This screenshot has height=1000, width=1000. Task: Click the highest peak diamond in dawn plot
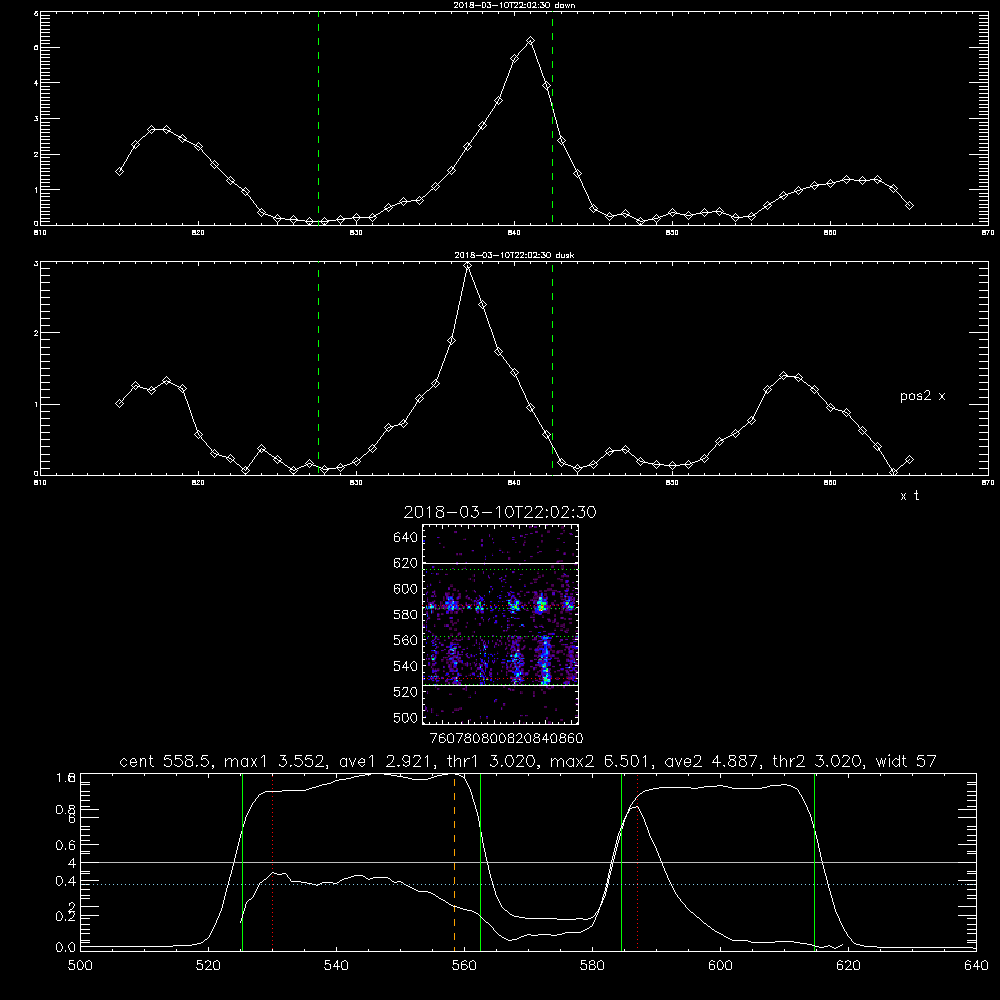coord(530,41)
